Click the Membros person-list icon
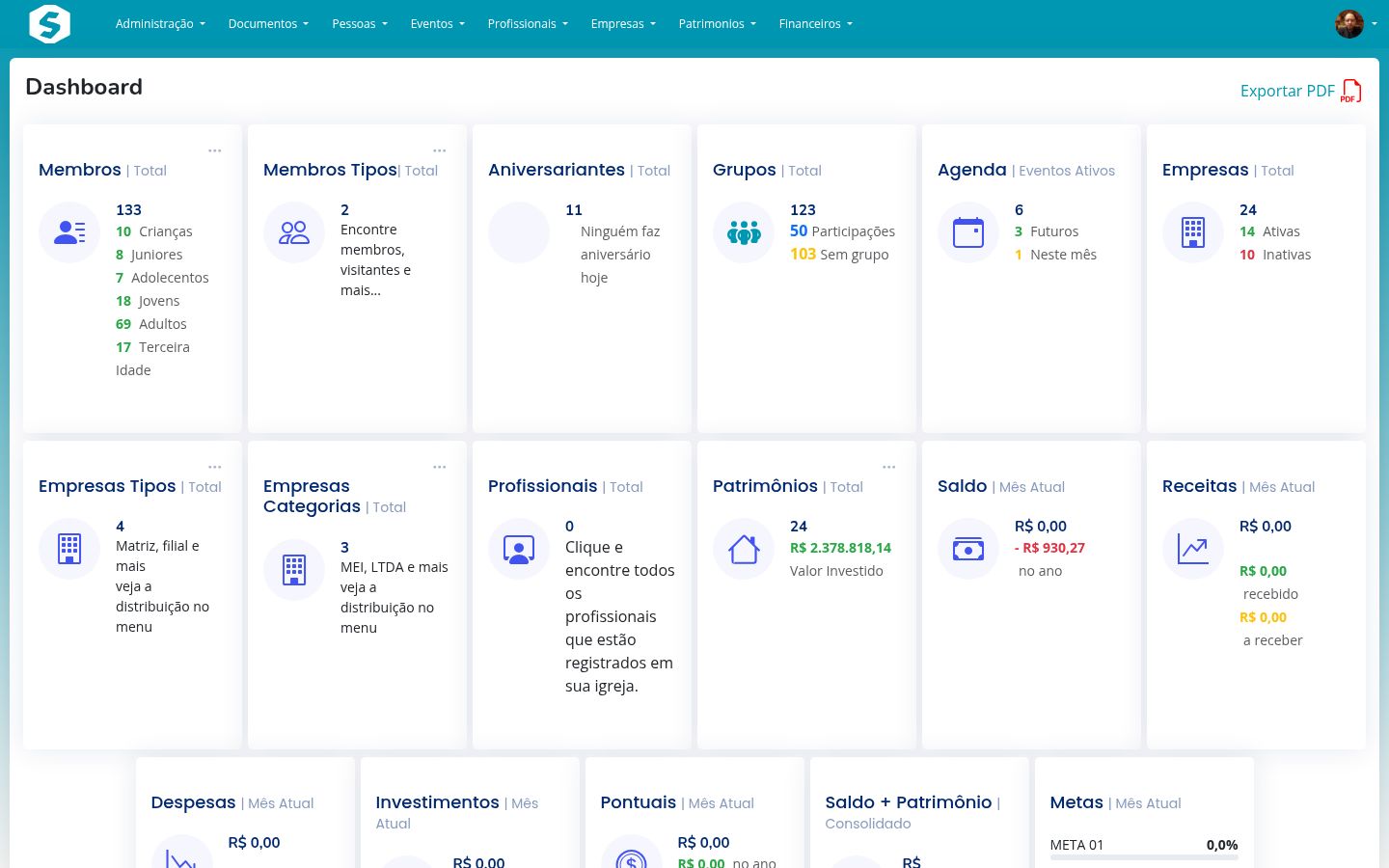Screen dimensions: 1389x868 click(x=69, y=232)
